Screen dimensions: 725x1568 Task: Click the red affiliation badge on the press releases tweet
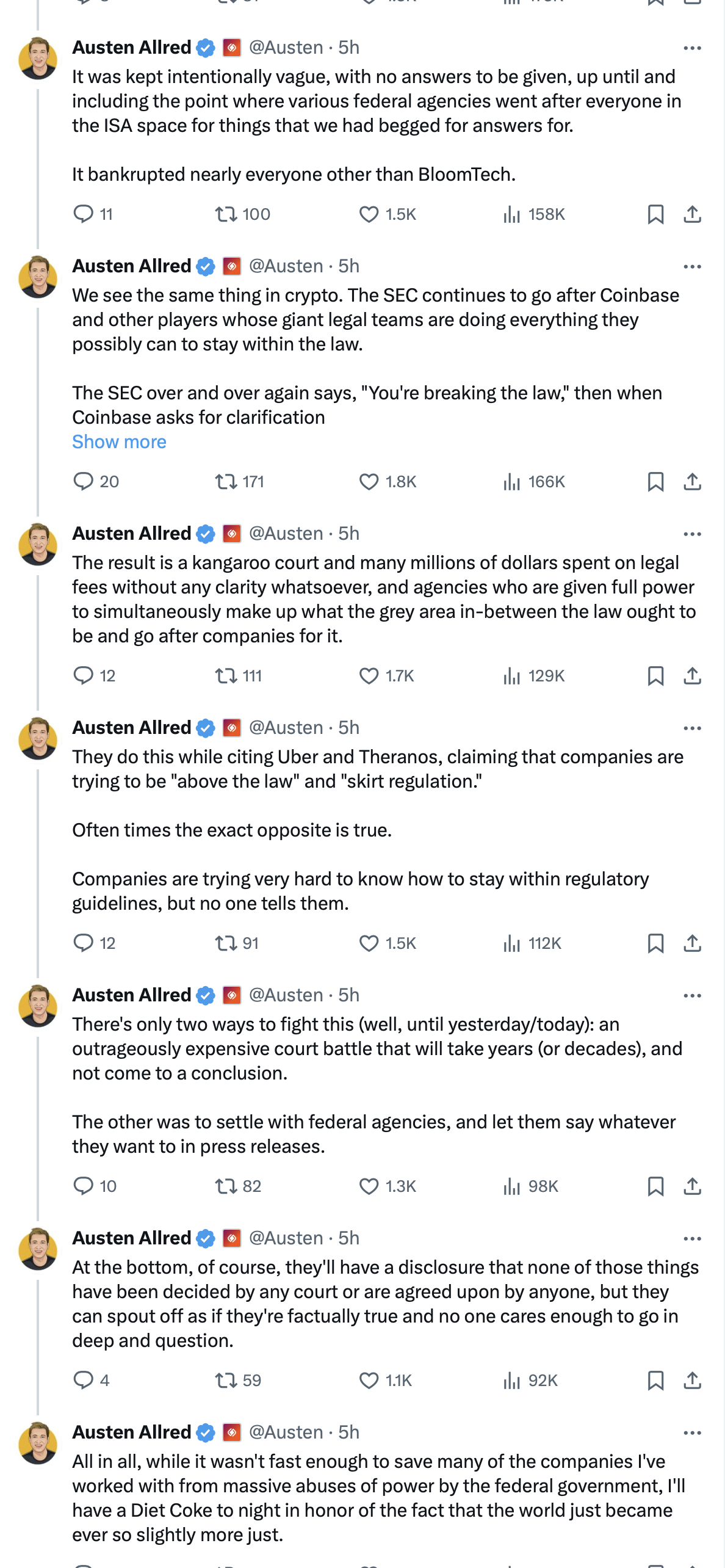[x=232, y=995]
